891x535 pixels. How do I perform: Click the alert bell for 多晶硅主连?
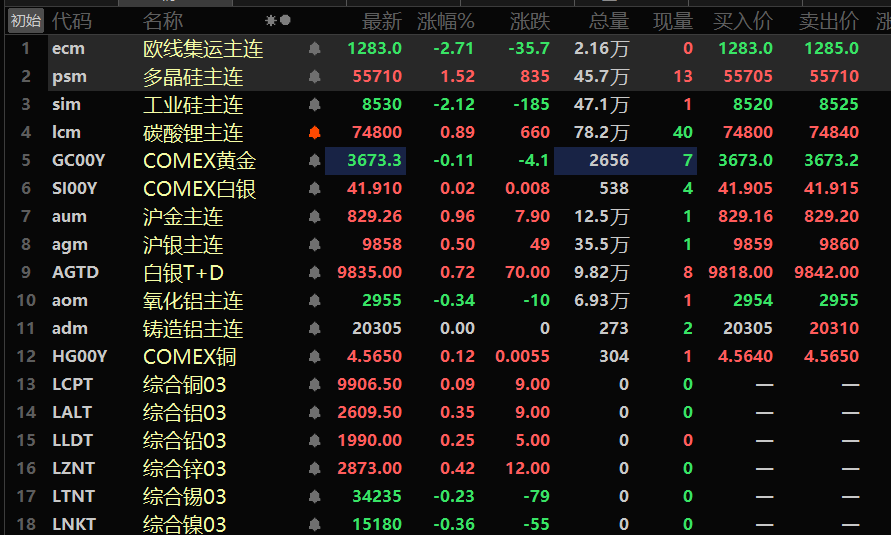[x=315, y=76]
